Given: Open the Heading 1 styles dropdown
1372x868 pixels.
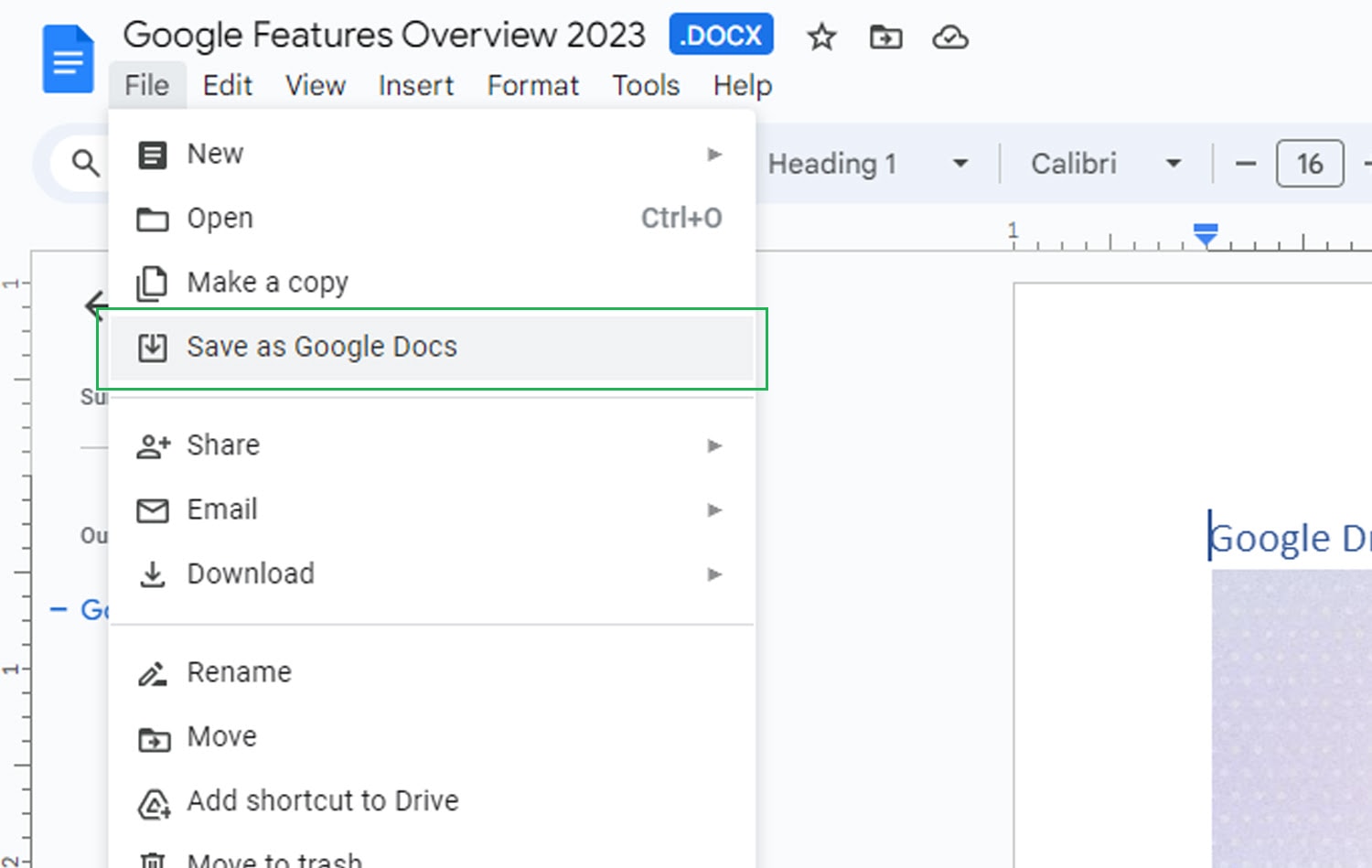Looking at the screenshot, I should tap(959, 164).
